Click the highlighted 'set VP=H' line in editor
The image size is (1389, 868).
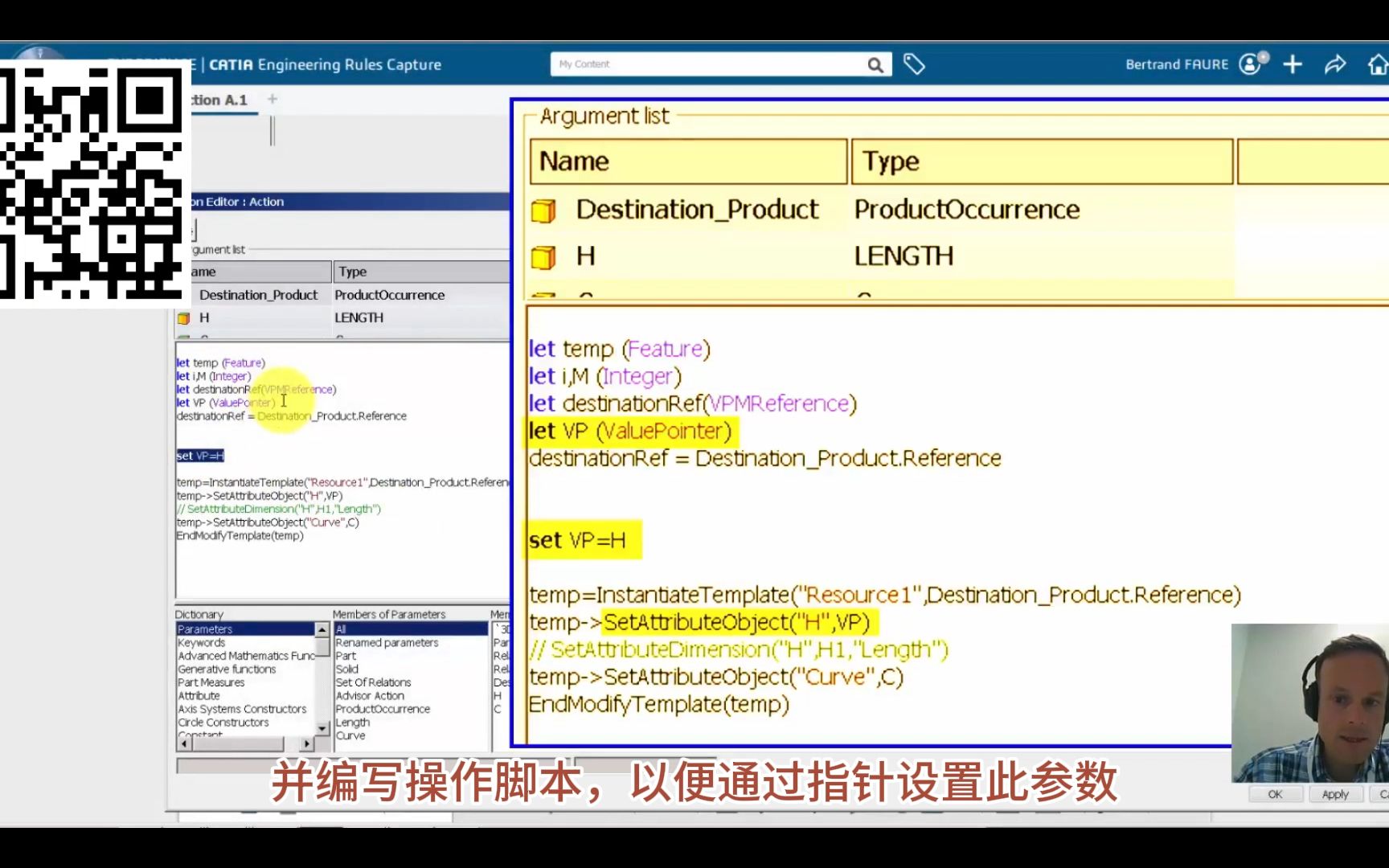[x=200, y=456]
